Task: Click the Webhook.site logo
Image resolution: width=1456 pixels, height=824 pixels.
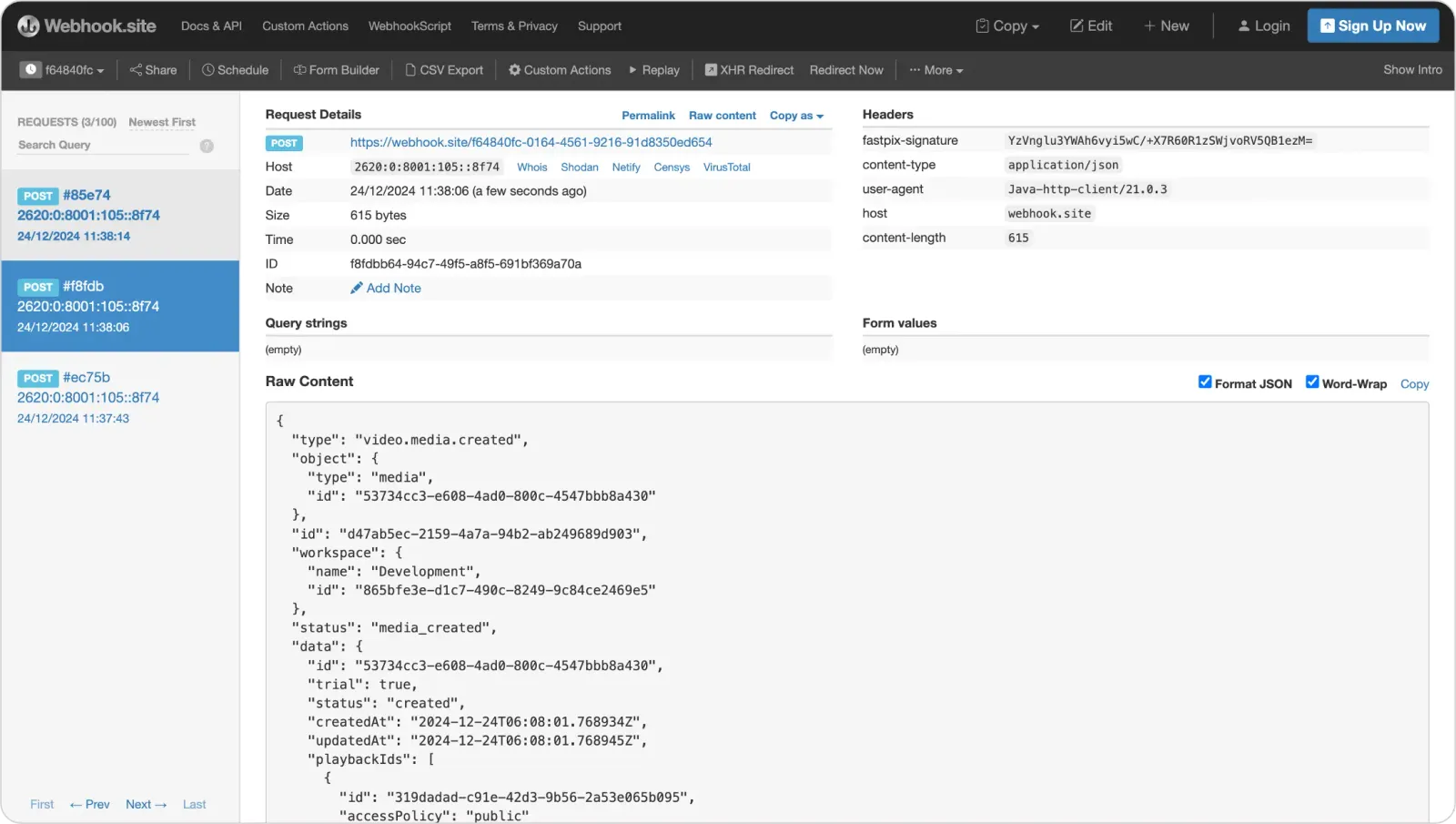Action: [x=86, y=26]
